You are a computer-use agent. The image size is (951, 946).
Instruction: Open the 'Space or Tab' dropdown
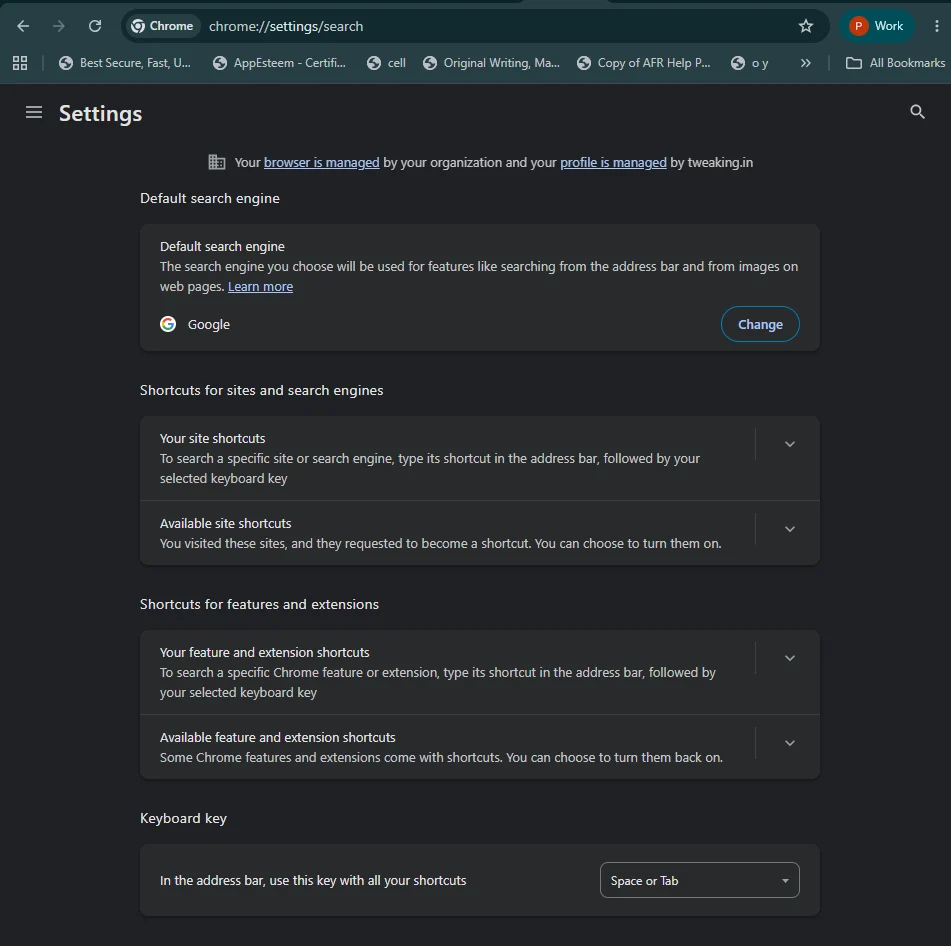[699, 881]
